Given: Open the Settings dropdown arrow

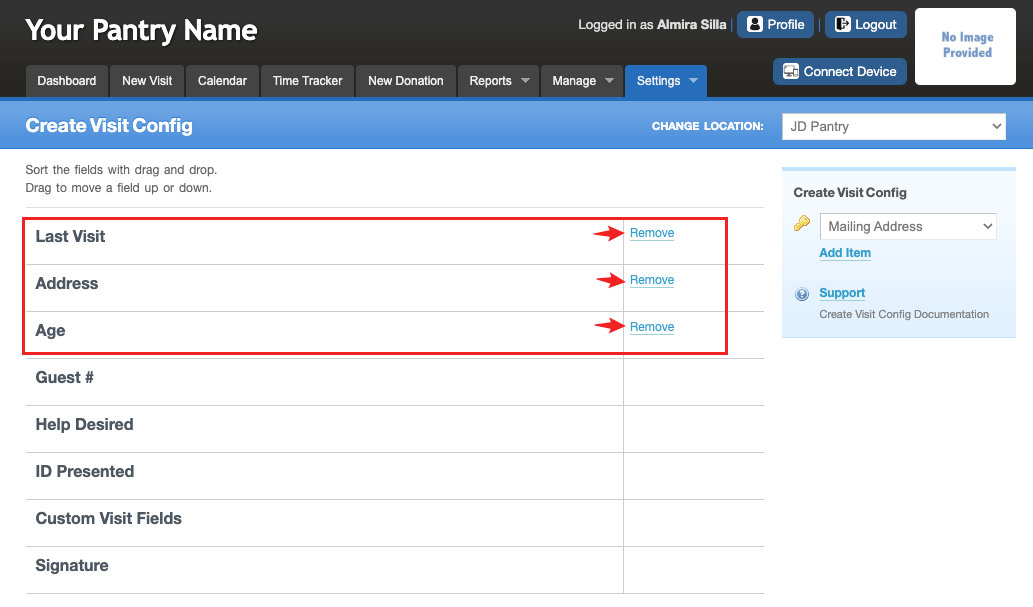Looking at the screenshot, I should 693,80.
